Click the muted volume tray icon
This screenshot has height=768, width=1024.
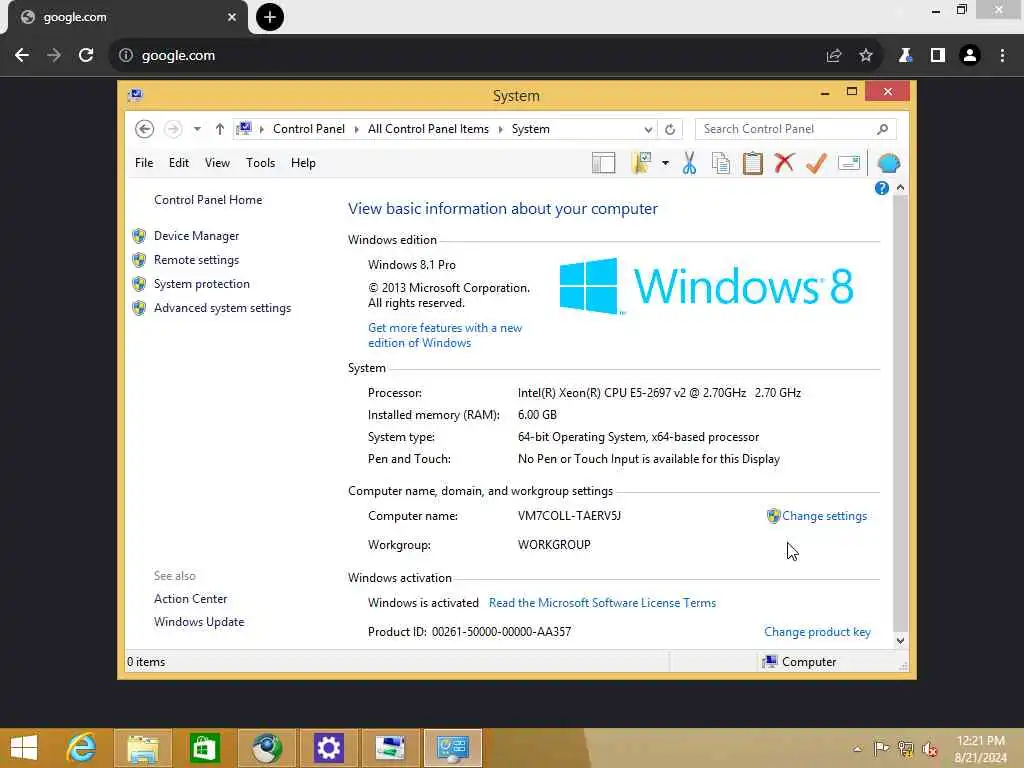coord(929,749)
